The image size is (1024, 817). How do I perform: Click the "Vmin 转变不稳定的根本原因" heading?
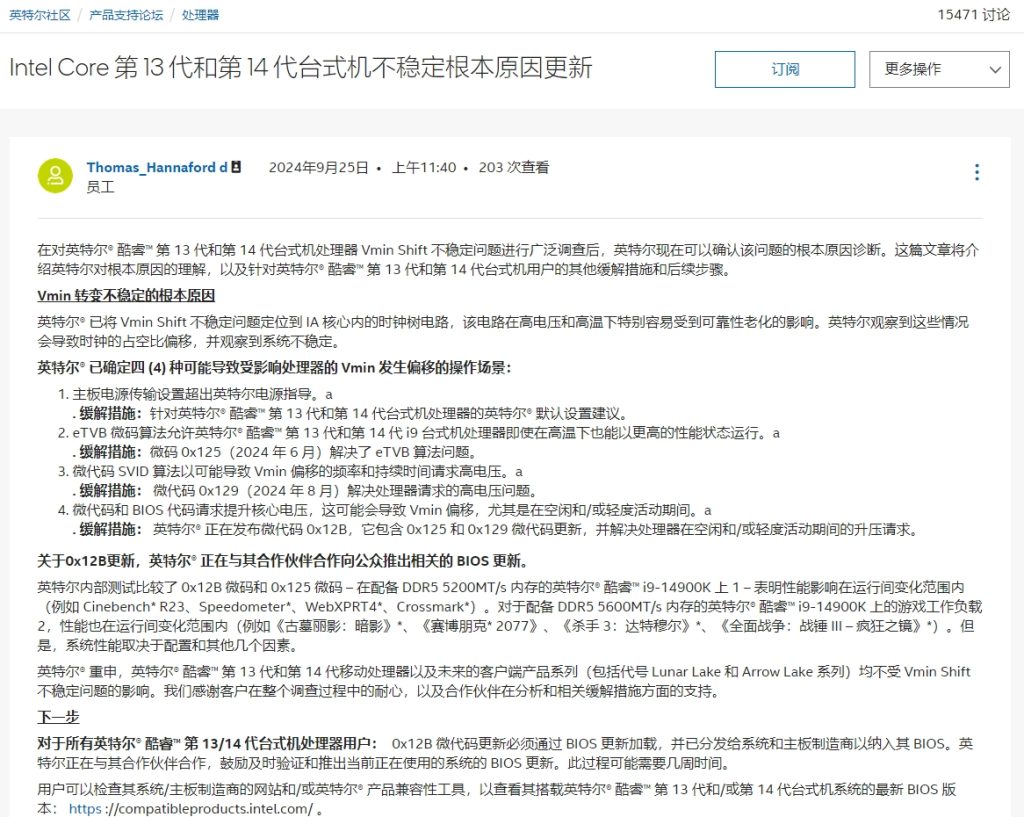(x=126, y=295)
